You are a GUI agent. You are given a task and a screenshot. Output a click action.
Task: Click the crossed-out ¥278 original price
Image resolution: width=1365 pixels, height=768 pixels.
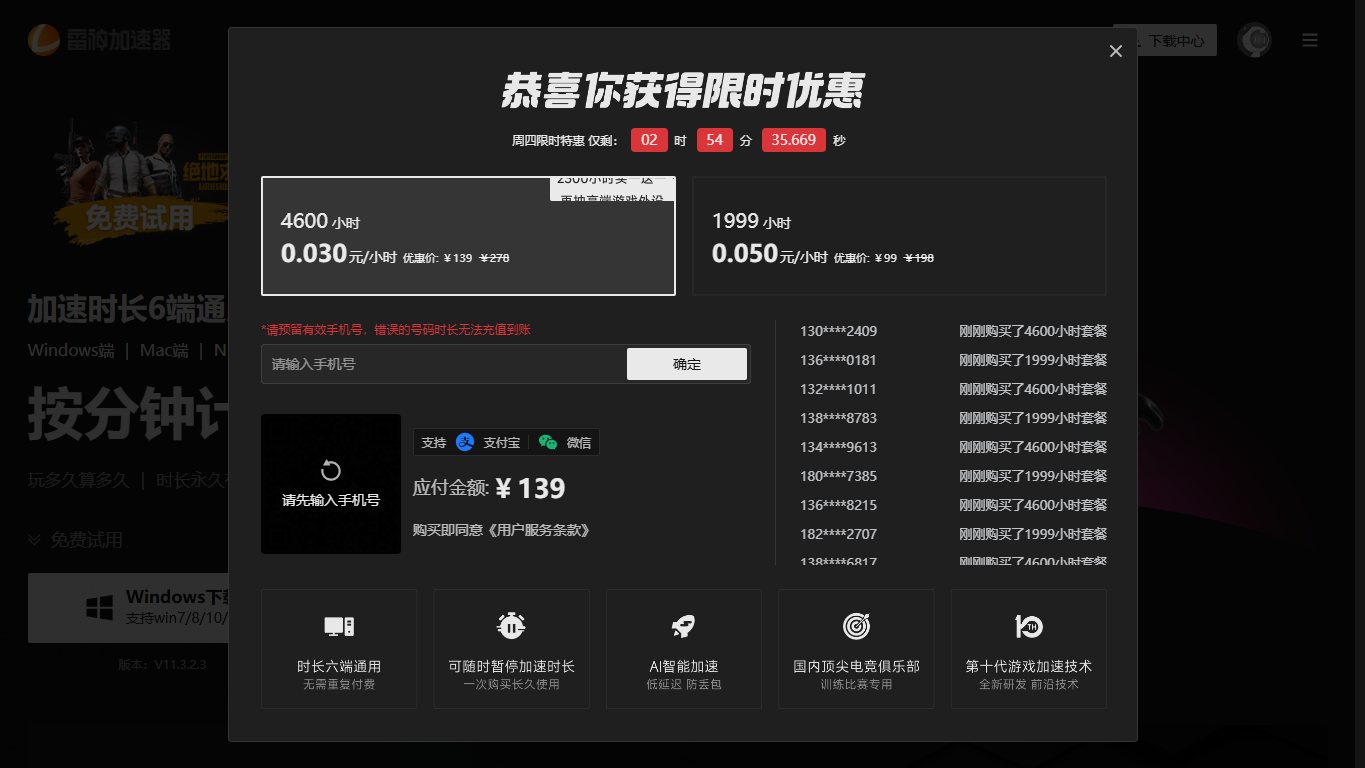point(495,258)
